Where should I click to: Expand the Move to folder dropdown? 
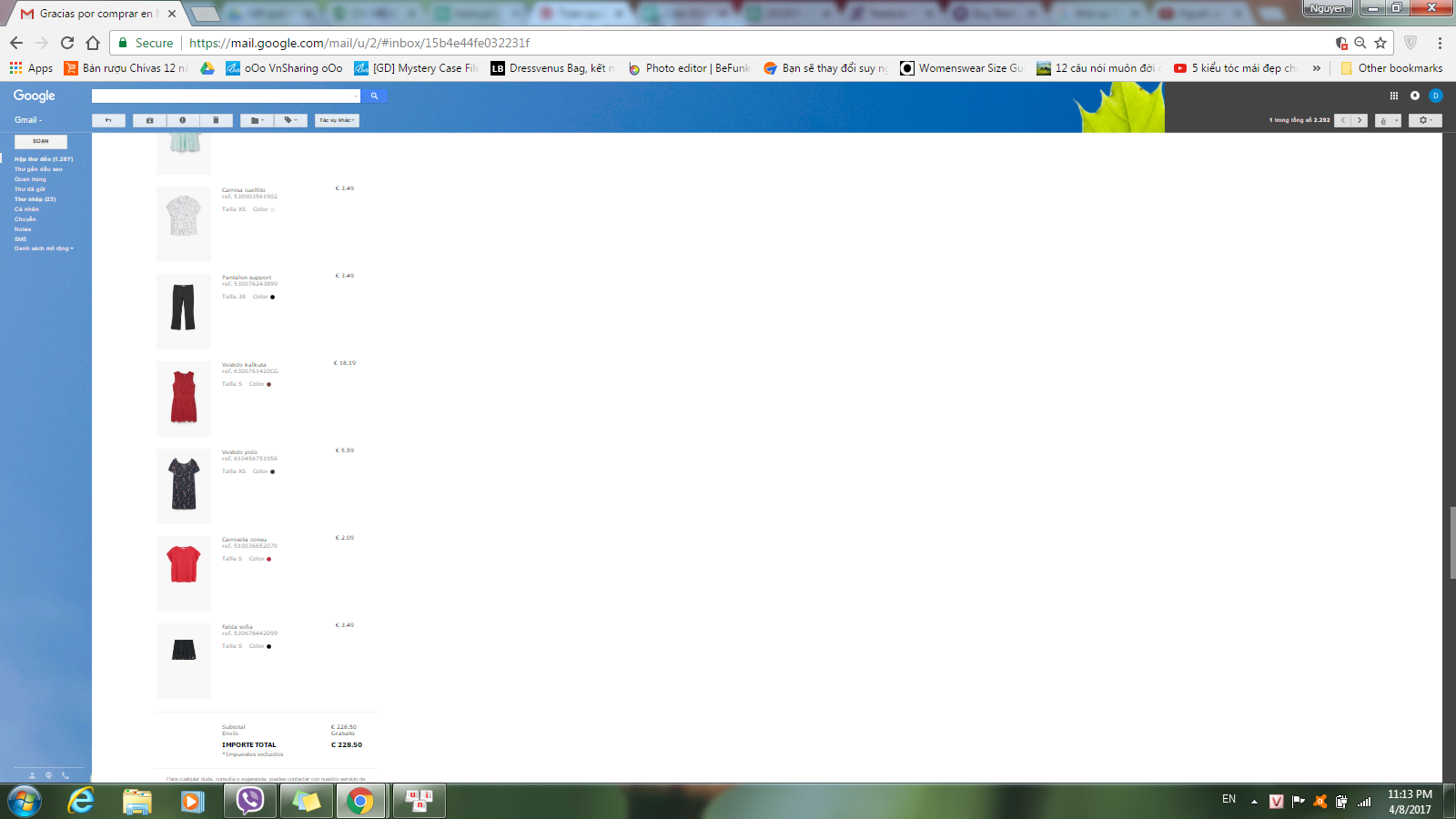pyautogui.click(x=257, y=120)
